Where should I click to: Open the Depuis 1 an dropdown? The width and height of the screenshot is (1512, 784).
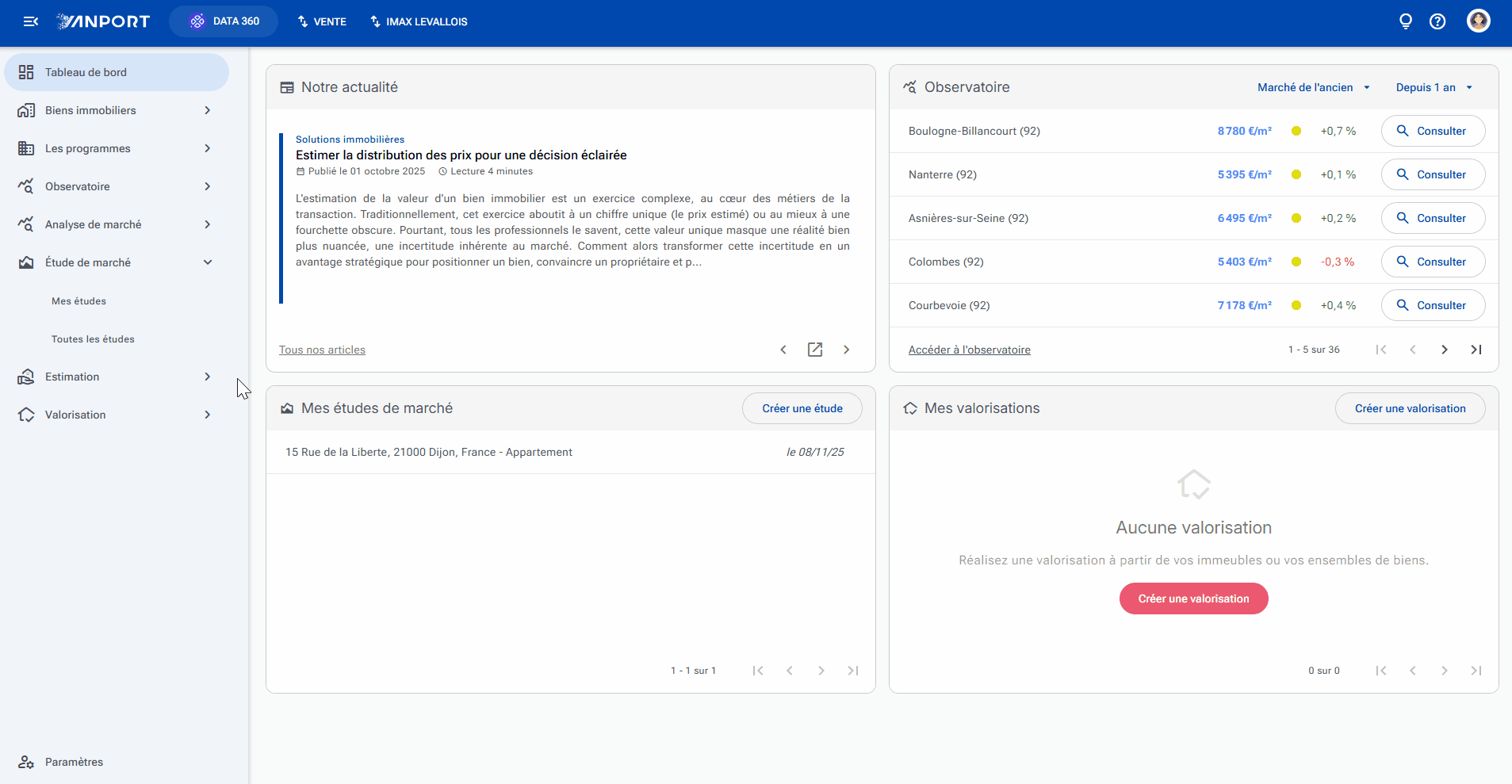tap(1434, 87)
